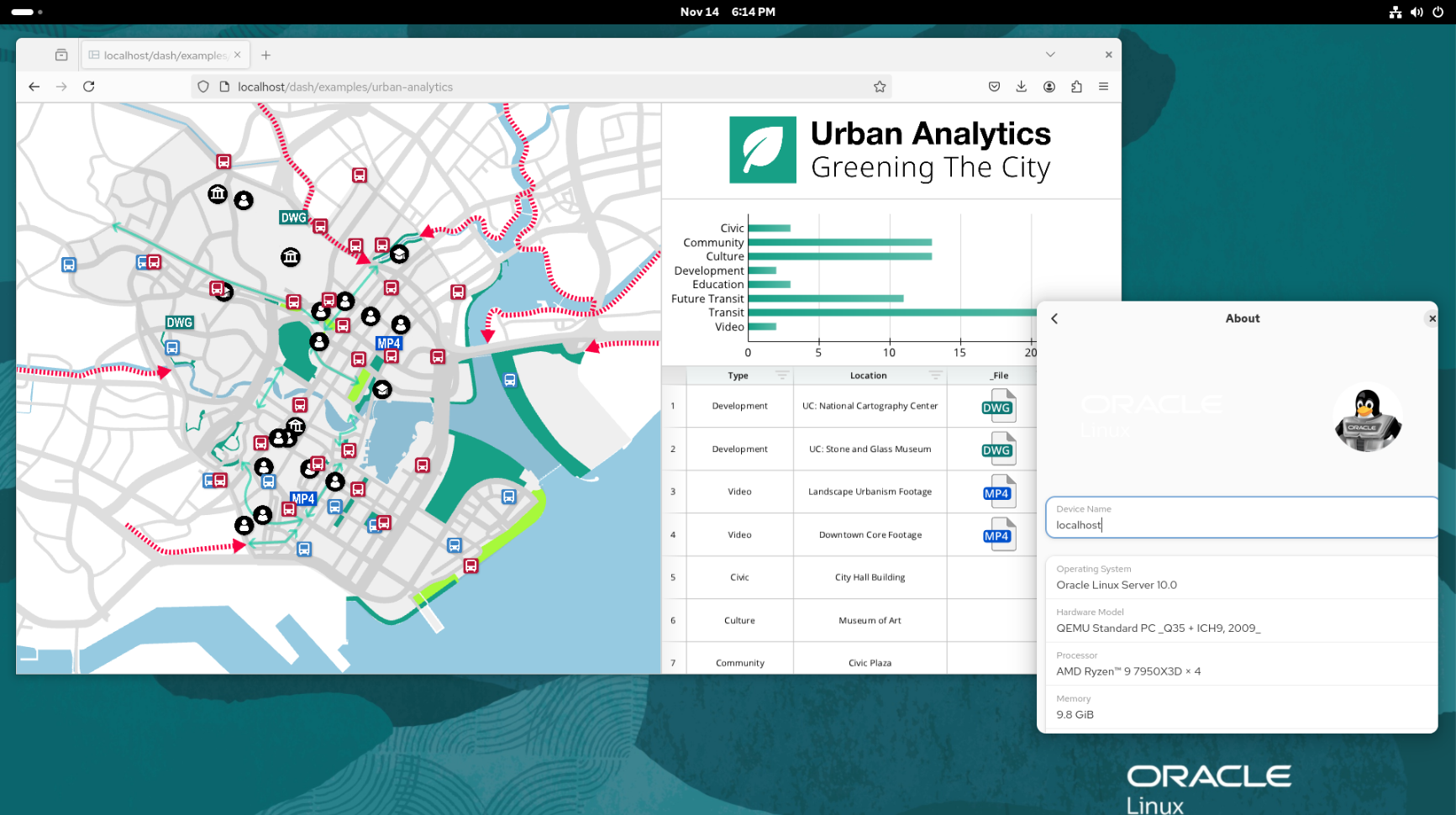Go back in the About panel
The image size is (1456, 815).
1054,318
